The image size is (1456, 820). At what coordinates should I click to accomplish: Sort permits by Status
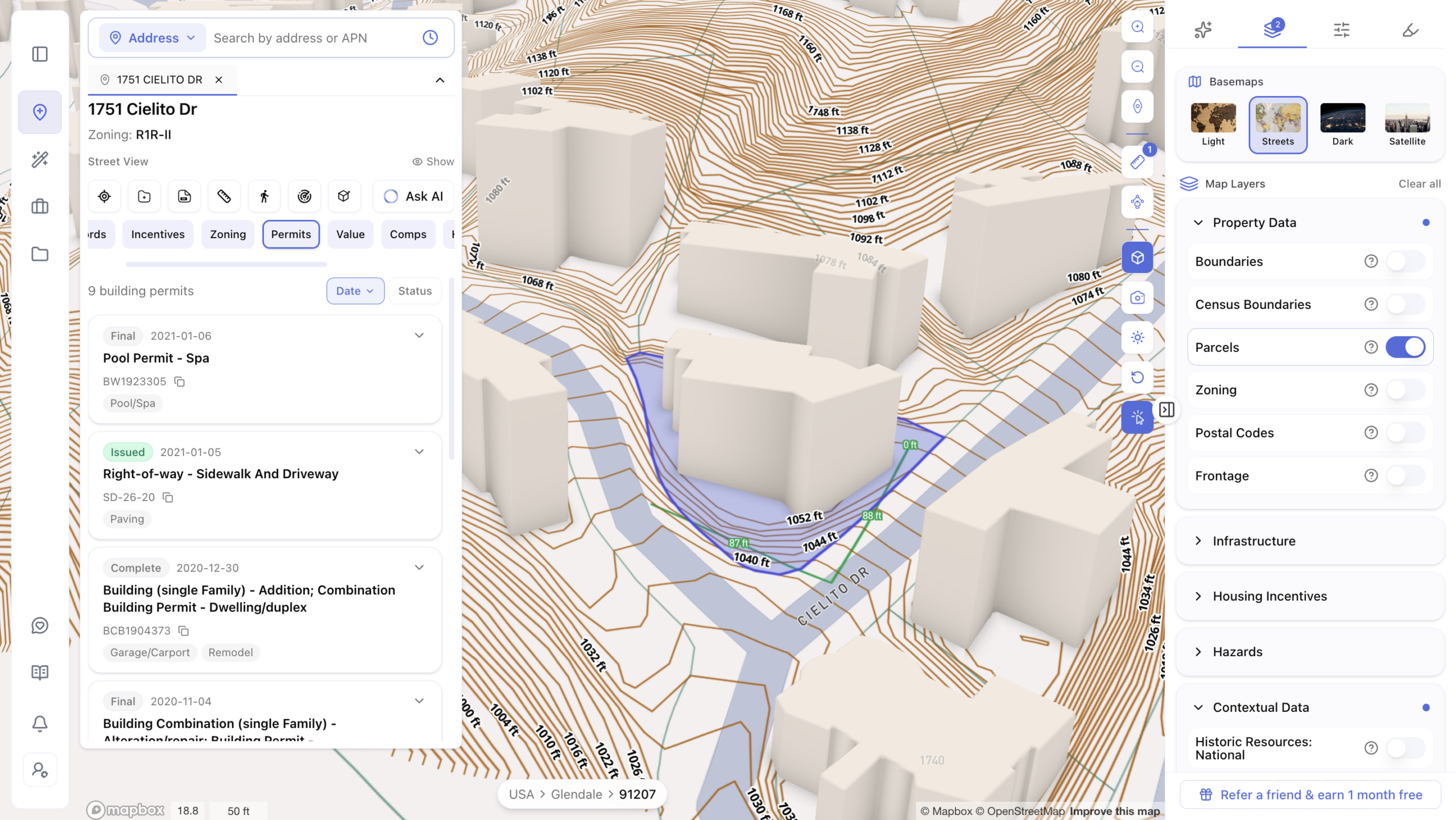click(415, 291)
